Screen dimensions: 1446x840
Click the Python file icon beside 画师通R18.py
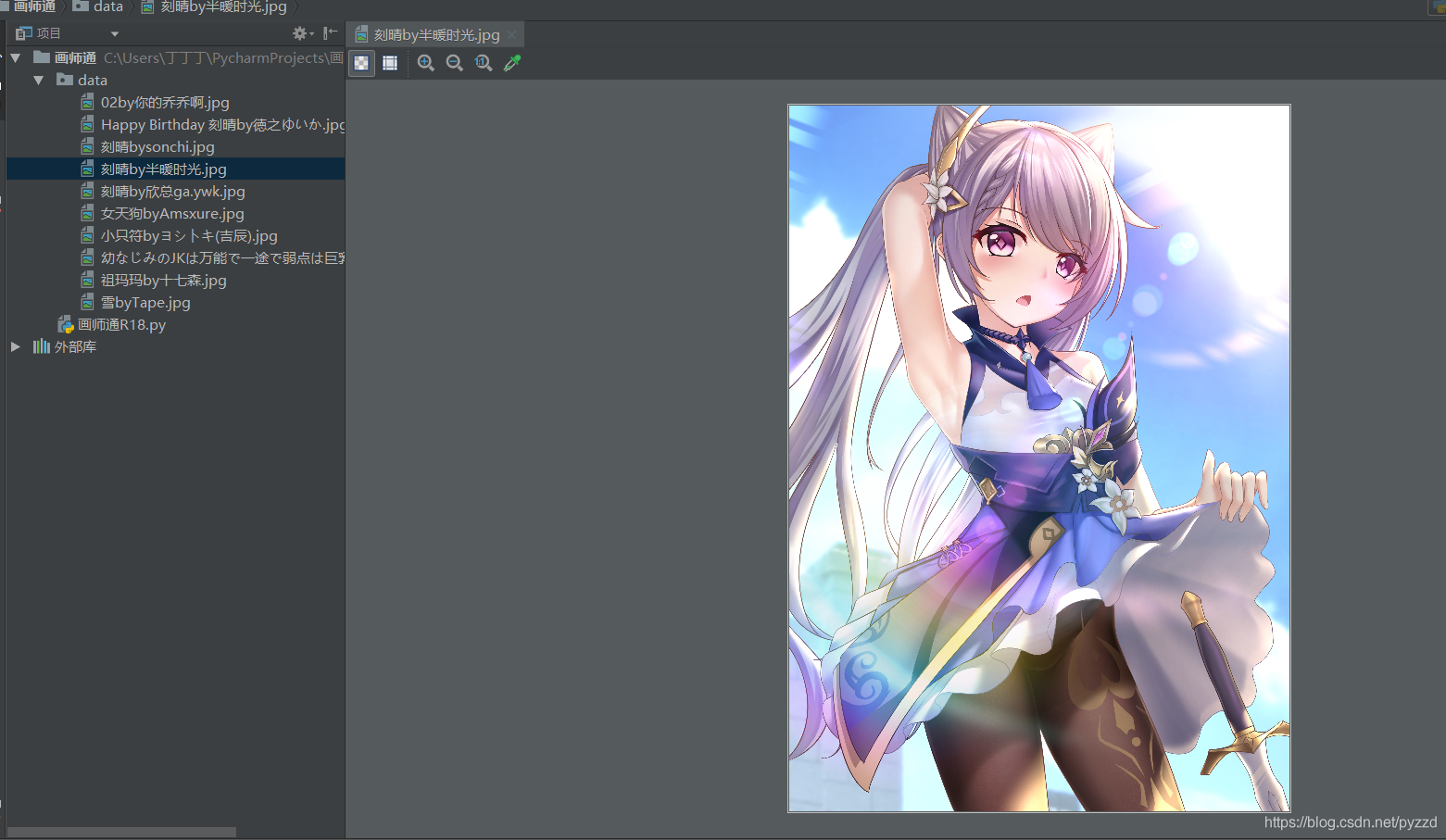pos(65,324)
